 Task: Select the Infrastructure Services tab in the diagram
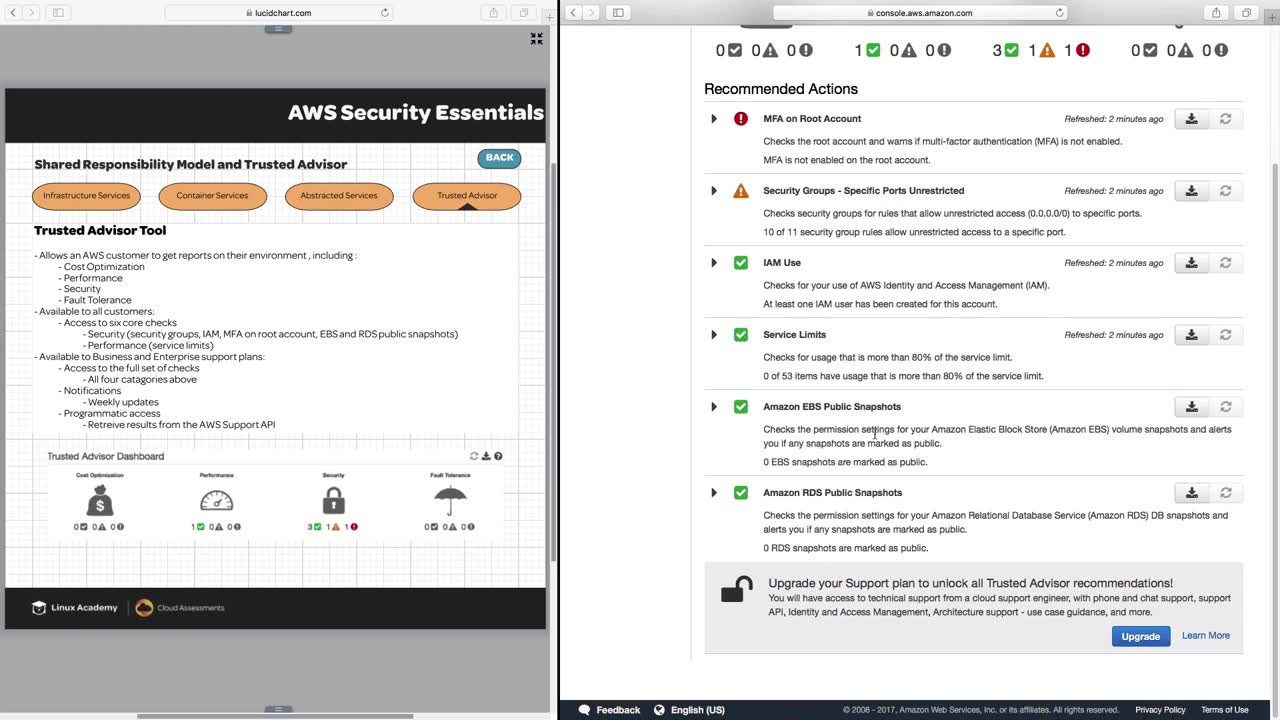tap(86, 196)
